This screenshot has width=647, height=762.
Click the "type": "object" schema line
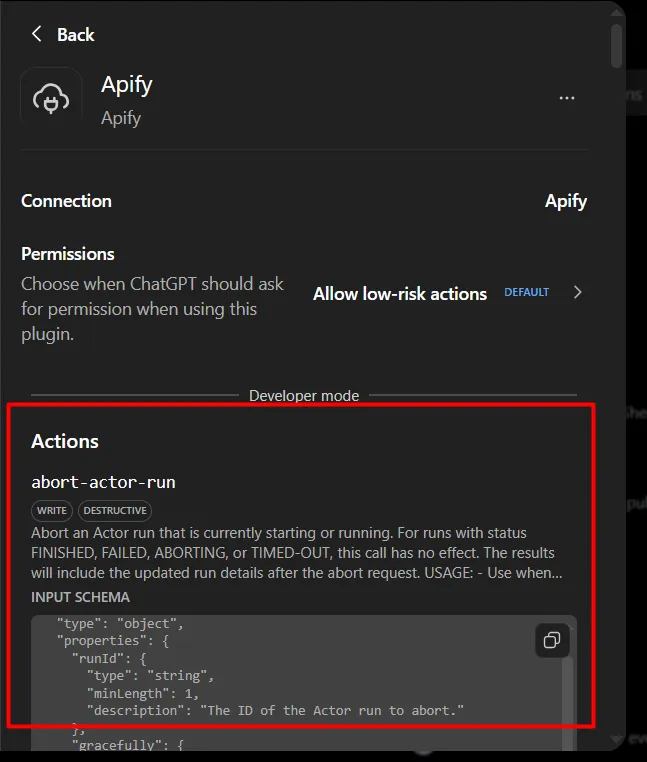coord(120,623)
